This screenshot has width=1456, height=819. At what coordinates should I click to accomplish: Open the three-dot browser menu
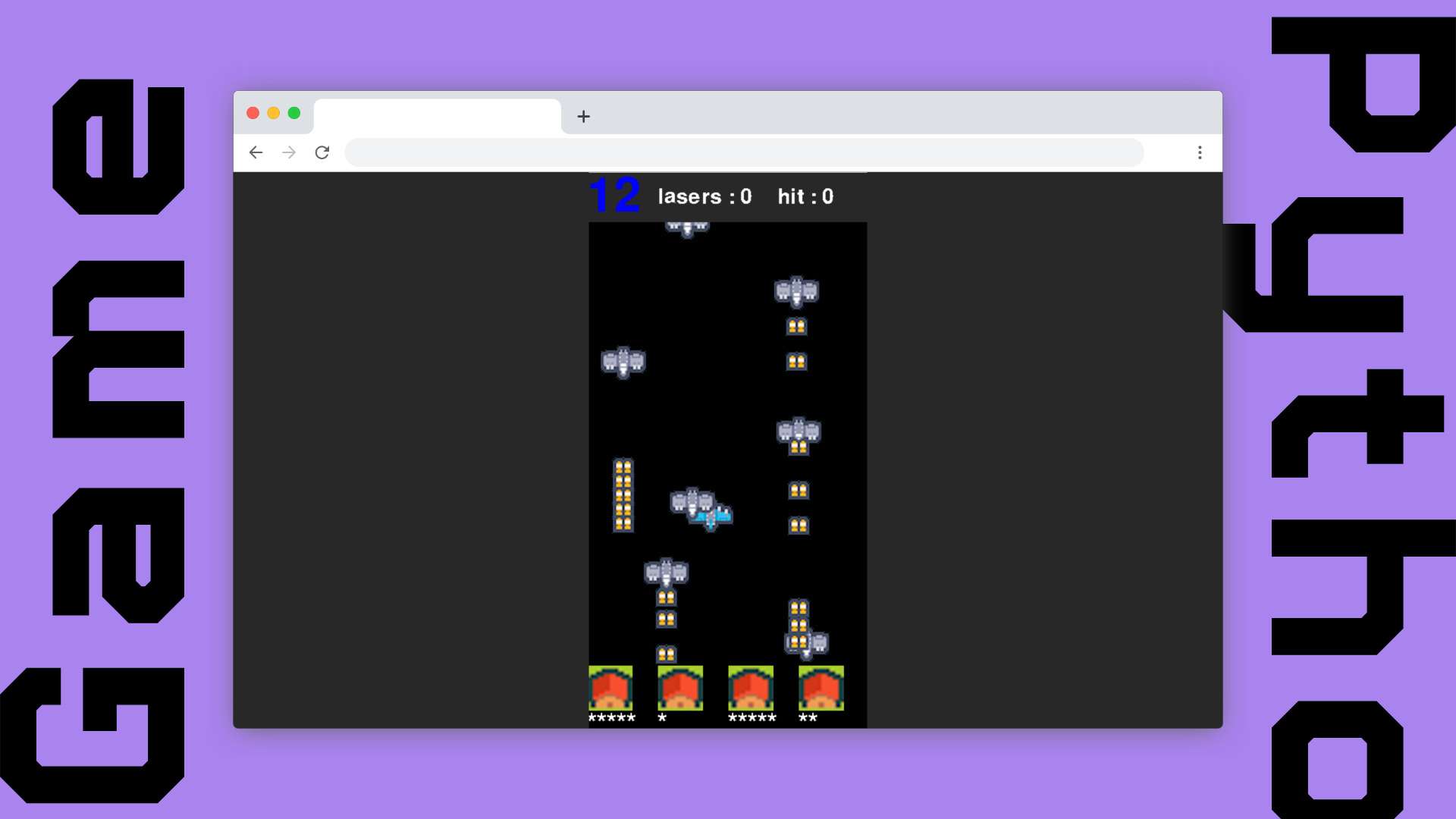tap(1200, 152)
